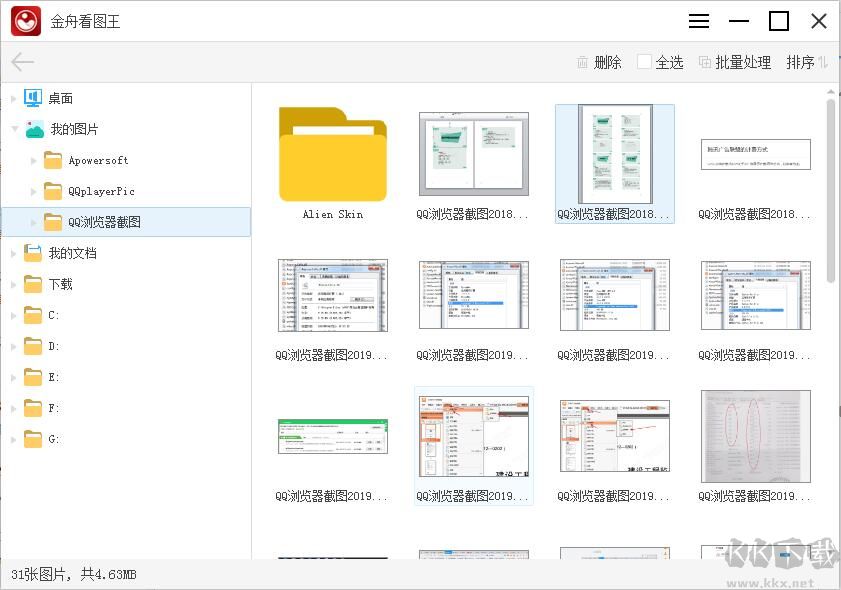This screenshot has height=590, width=841.
Task: Select the first 2019 properties-dialog thumbnail
Action: click(333, 295)
